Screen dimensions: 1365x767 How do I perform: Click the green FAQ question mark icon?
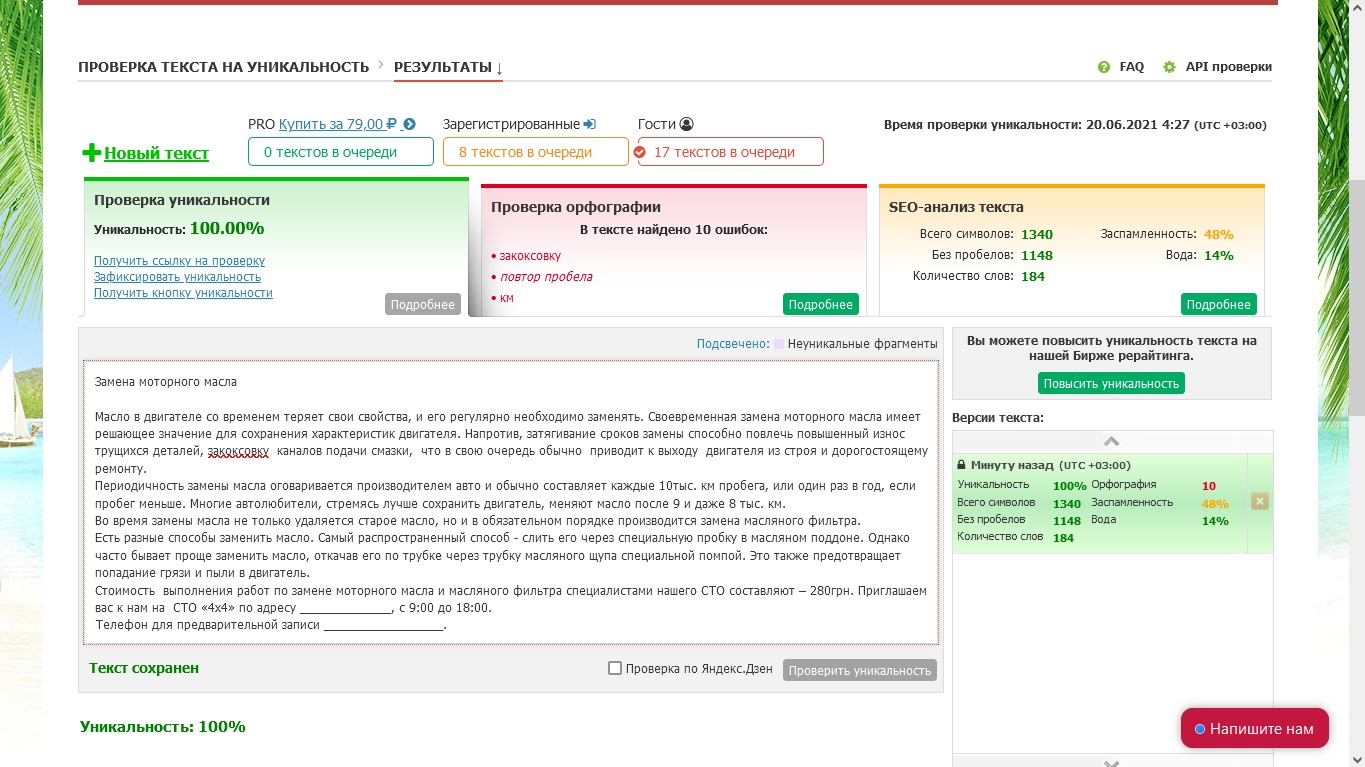[x=1104, y=67]
